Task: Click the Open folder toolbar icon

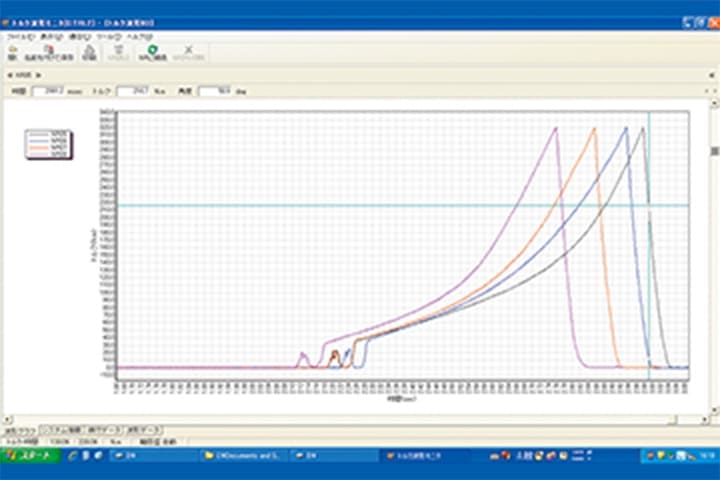Action: (x=12, y=52)
